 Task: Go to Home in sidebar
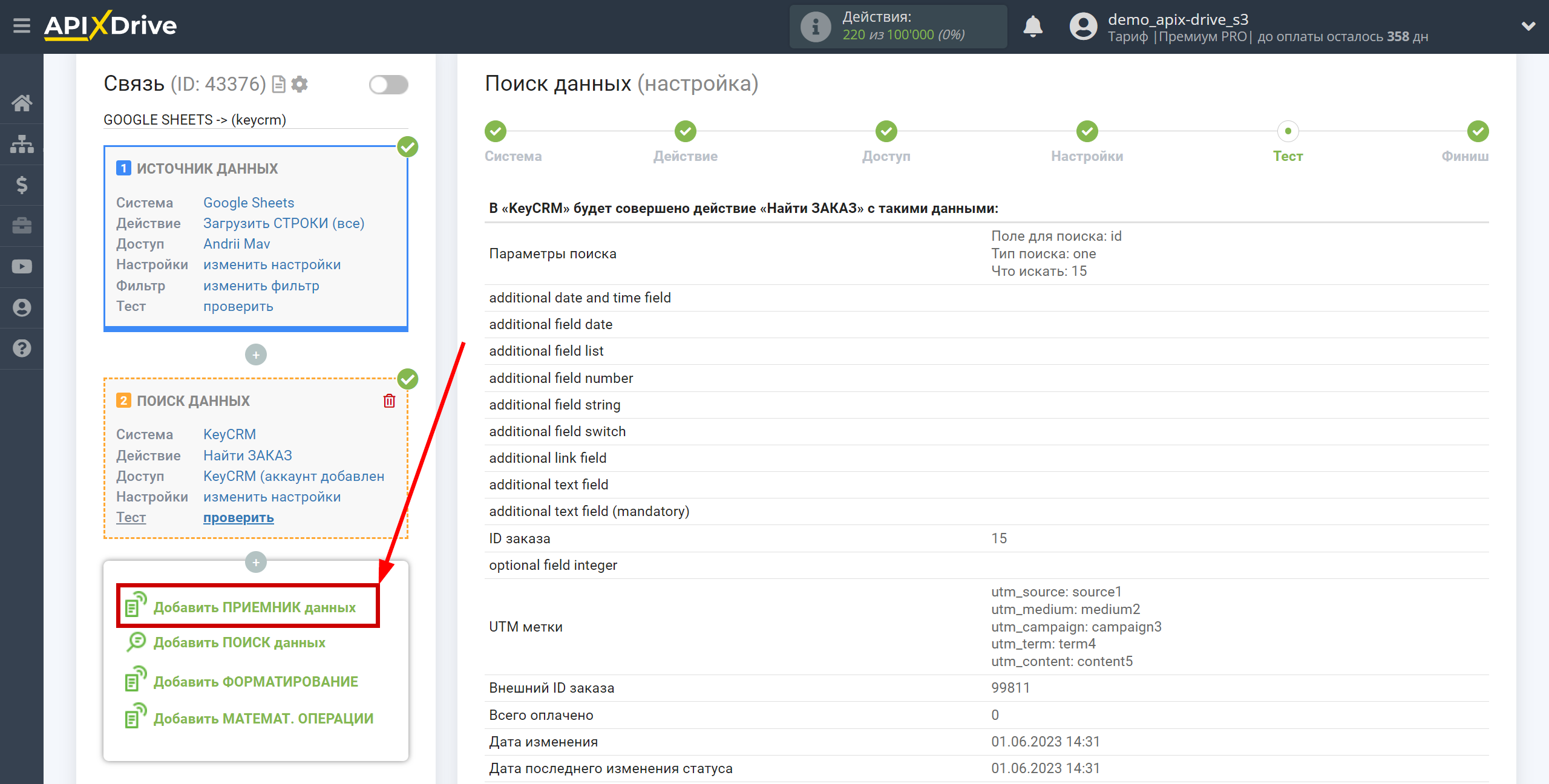click(x=22, y=103)
